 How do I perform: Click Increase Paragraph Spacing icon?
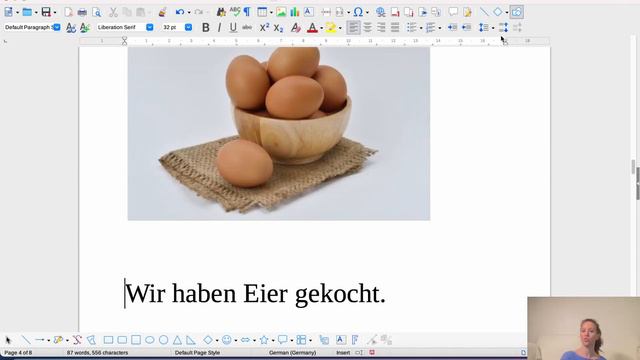503,27
